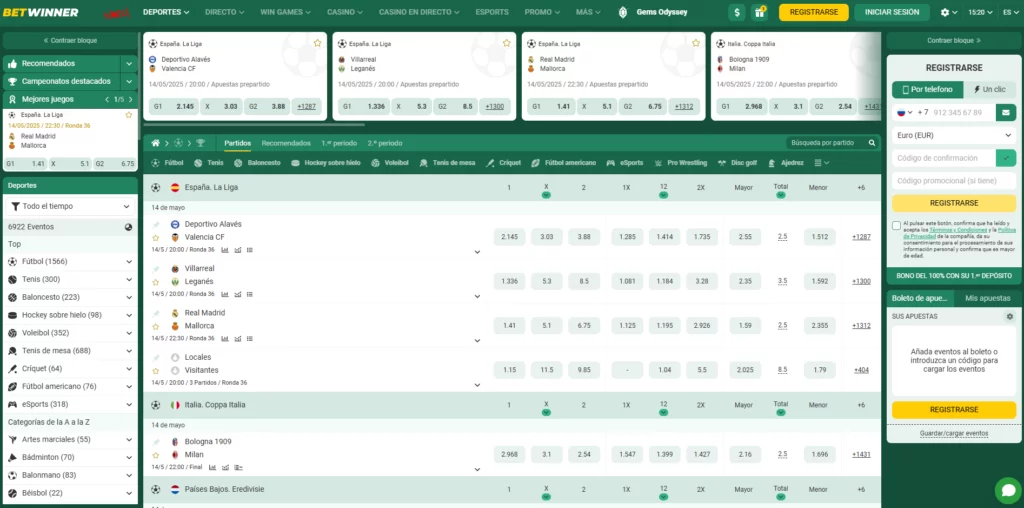Favorite Real Madrid top card star
The image size is (1024, 508).
coord(696,43)
